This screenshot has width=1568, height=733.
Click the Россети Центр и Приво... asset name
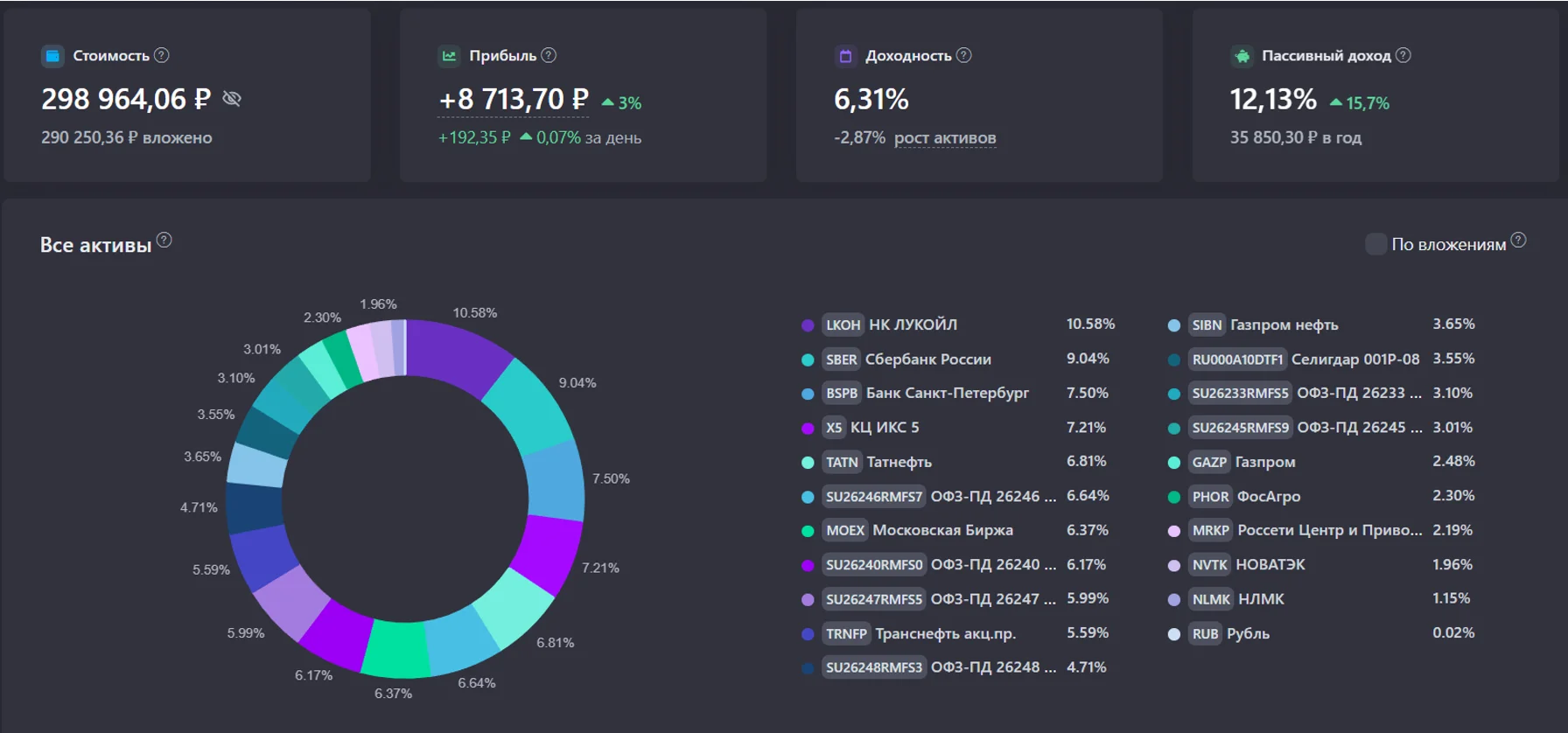[1330, 531]
